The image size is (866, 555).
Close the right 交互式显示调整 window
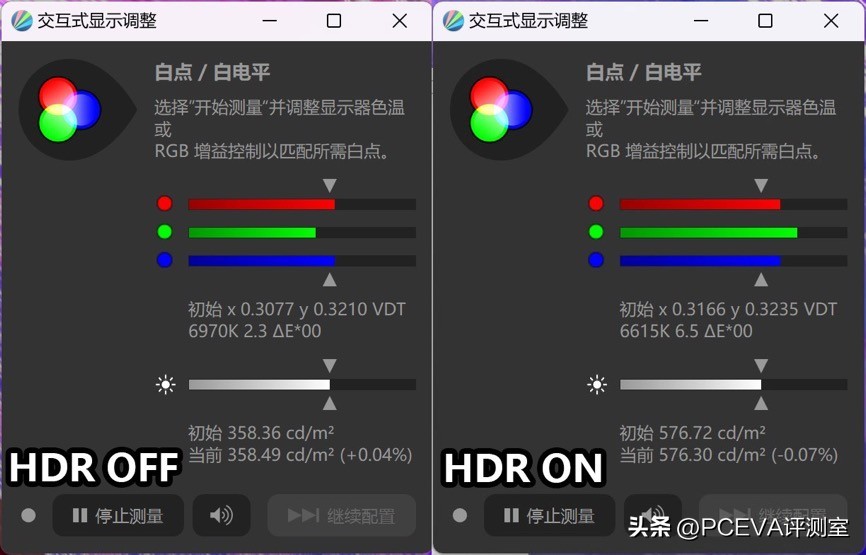831,21
